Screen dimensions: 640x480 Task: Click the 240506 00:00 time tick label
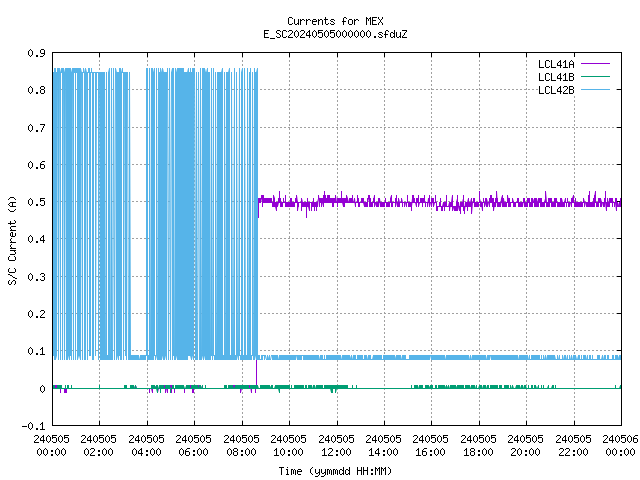click(x=620, y=446)
